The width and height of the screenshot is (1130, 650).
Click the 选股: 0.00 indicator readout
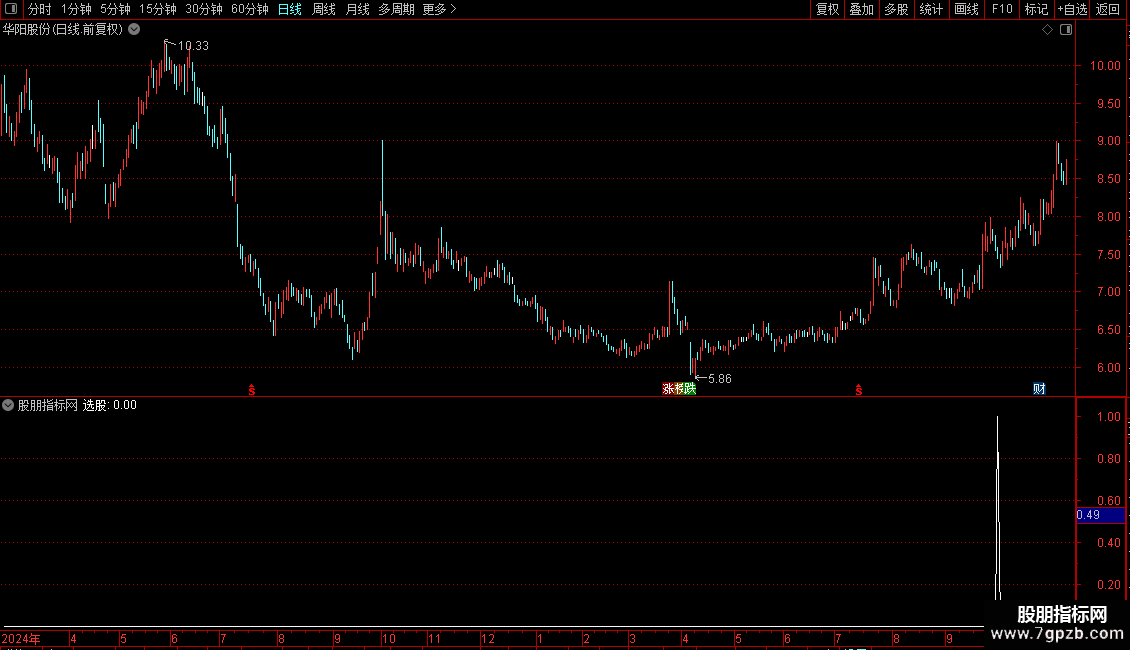[110, 405]
